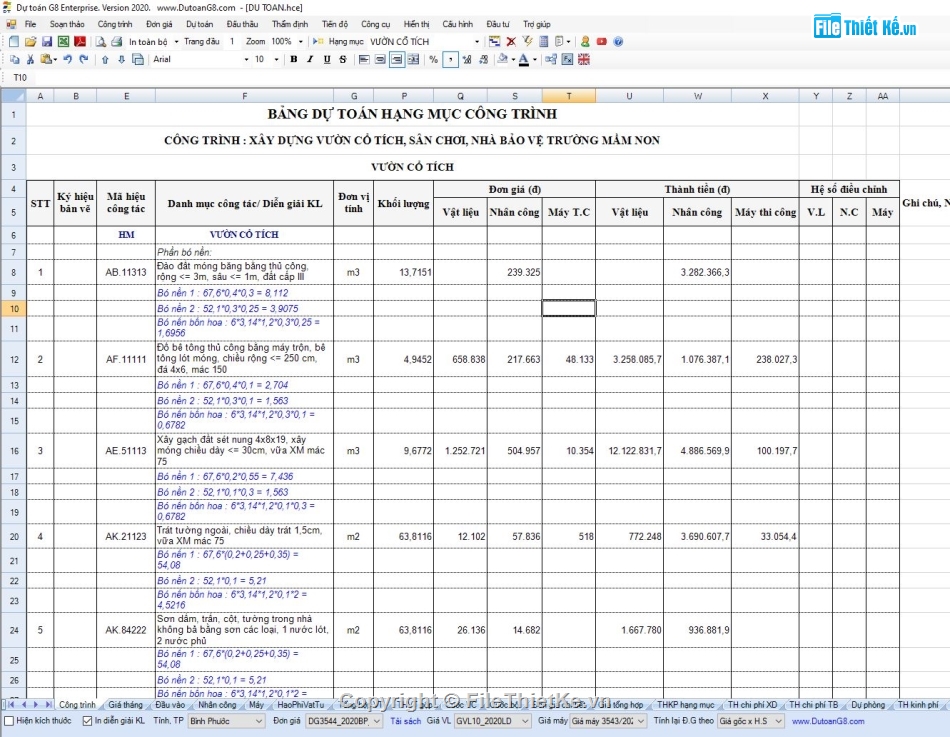
Task: Click the Tải sách link
Action: click(405, 721)
